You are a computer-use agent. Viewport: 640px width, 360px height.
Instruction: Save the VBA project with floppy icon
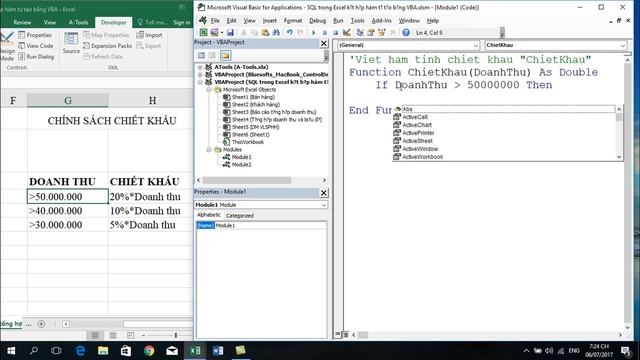point(230,32)
